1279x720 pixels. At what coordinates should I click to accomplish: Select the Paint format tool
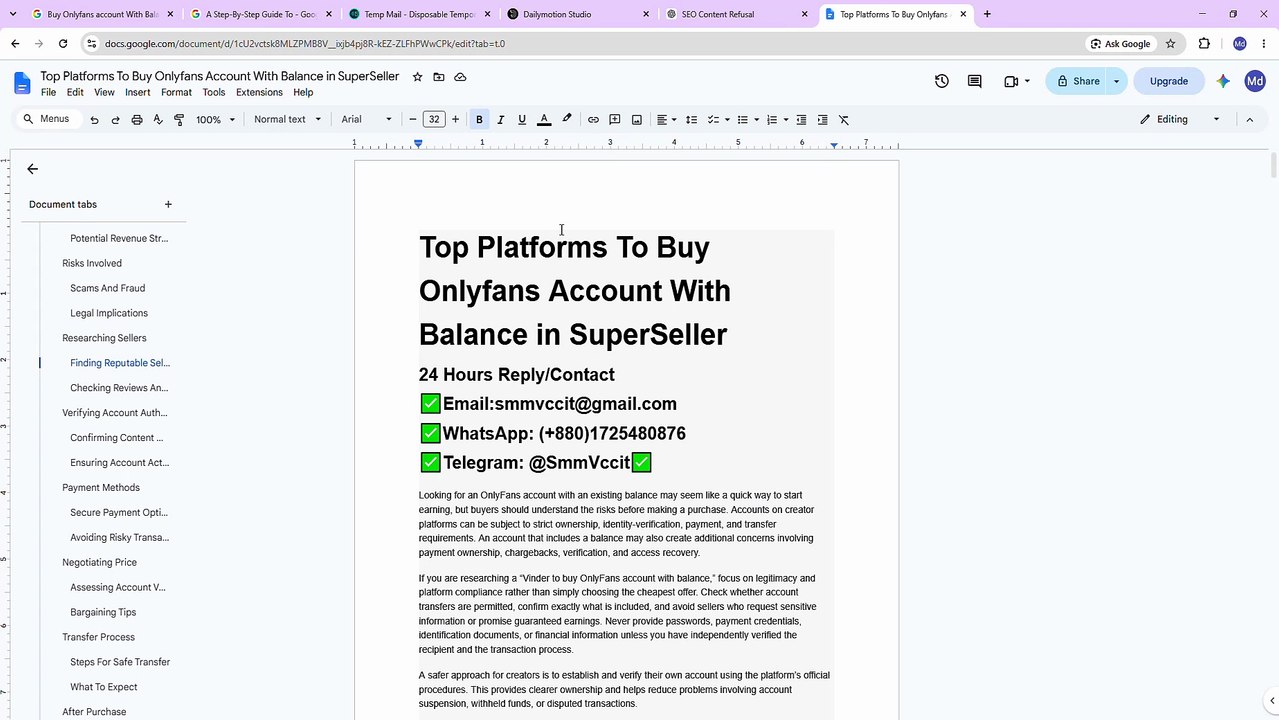click(x=179, y=120)
